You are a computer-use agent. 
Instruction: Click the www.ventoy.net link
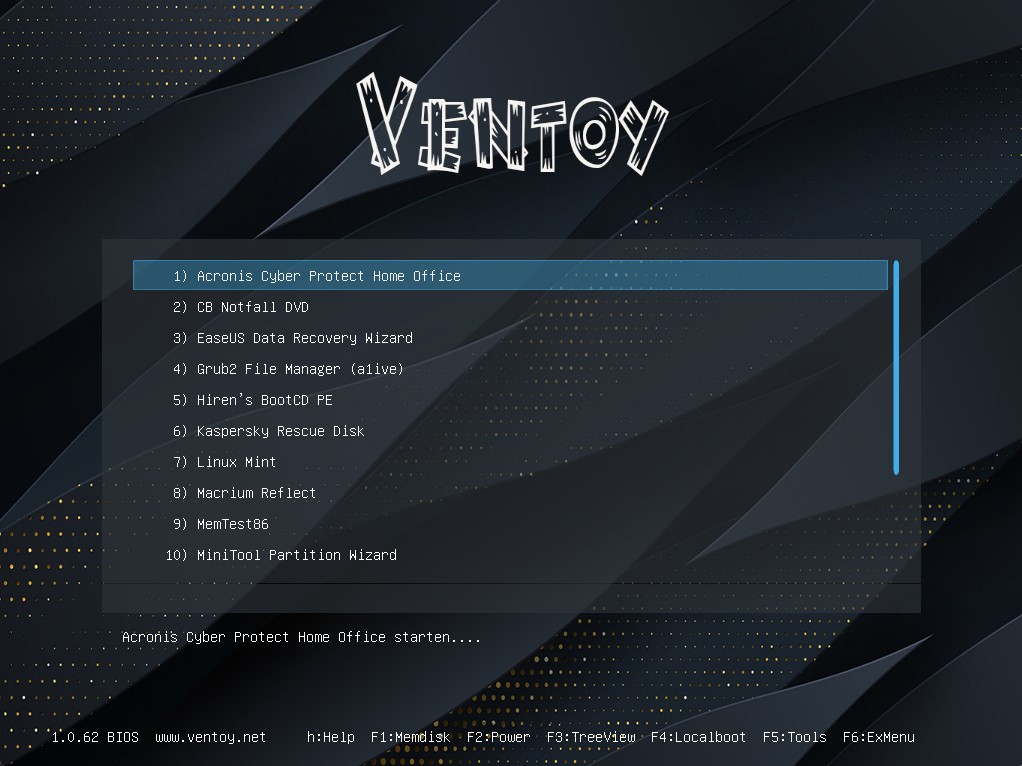211,737
